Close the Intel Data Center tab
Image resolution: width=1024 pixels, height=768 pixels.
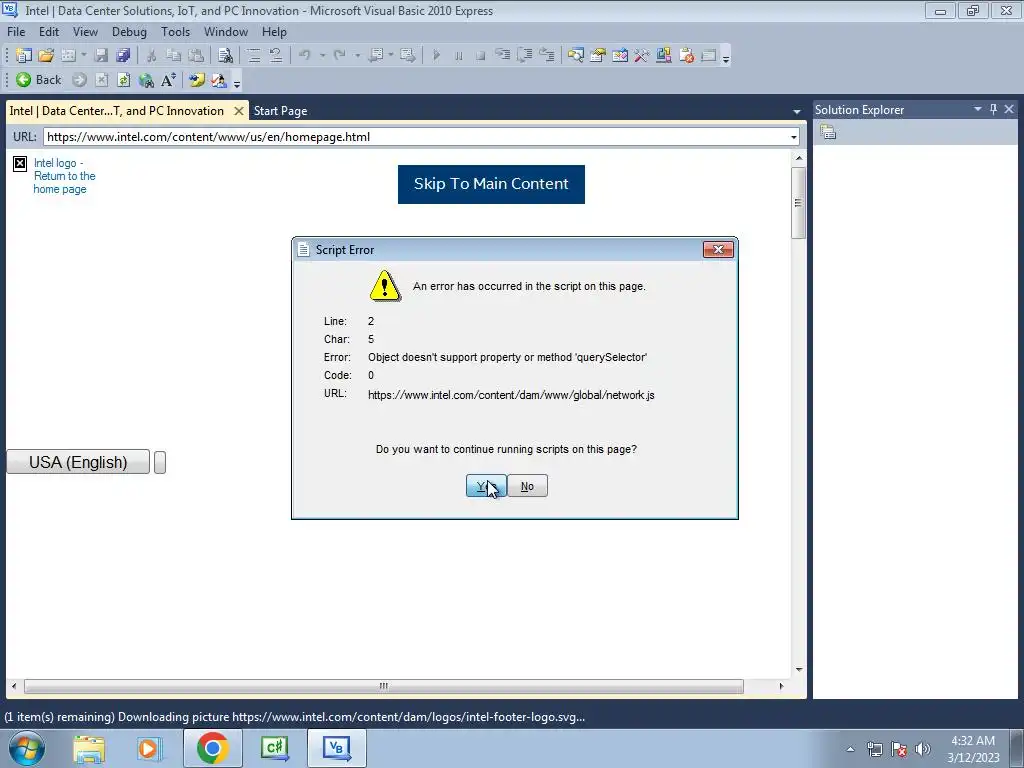coord(239,111)
